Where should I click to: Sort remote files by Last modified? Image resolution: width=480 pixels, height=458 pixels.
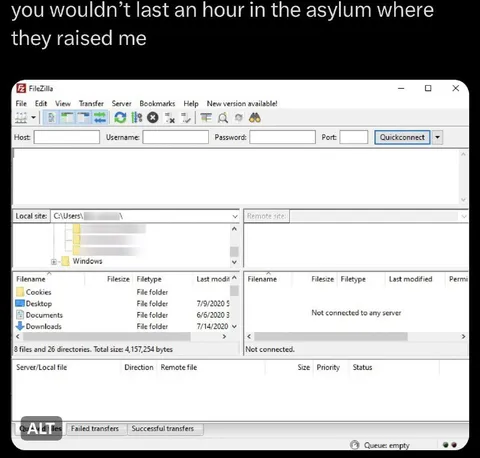tap(410, 279)
